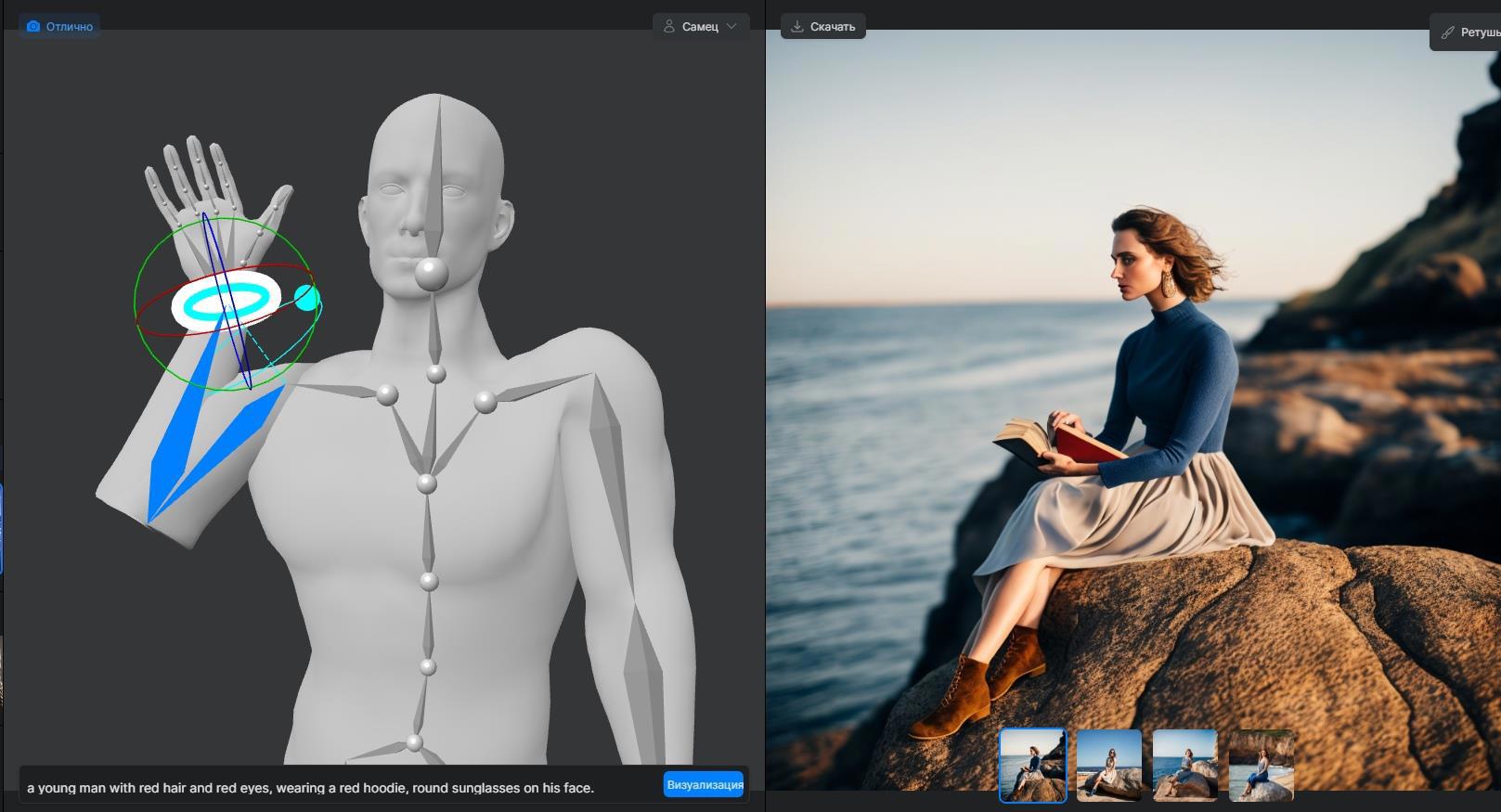The width and height of the screenshot is (1501, 812).
Task: Click the download icon next to Скачать
Action: coord(796,27)
